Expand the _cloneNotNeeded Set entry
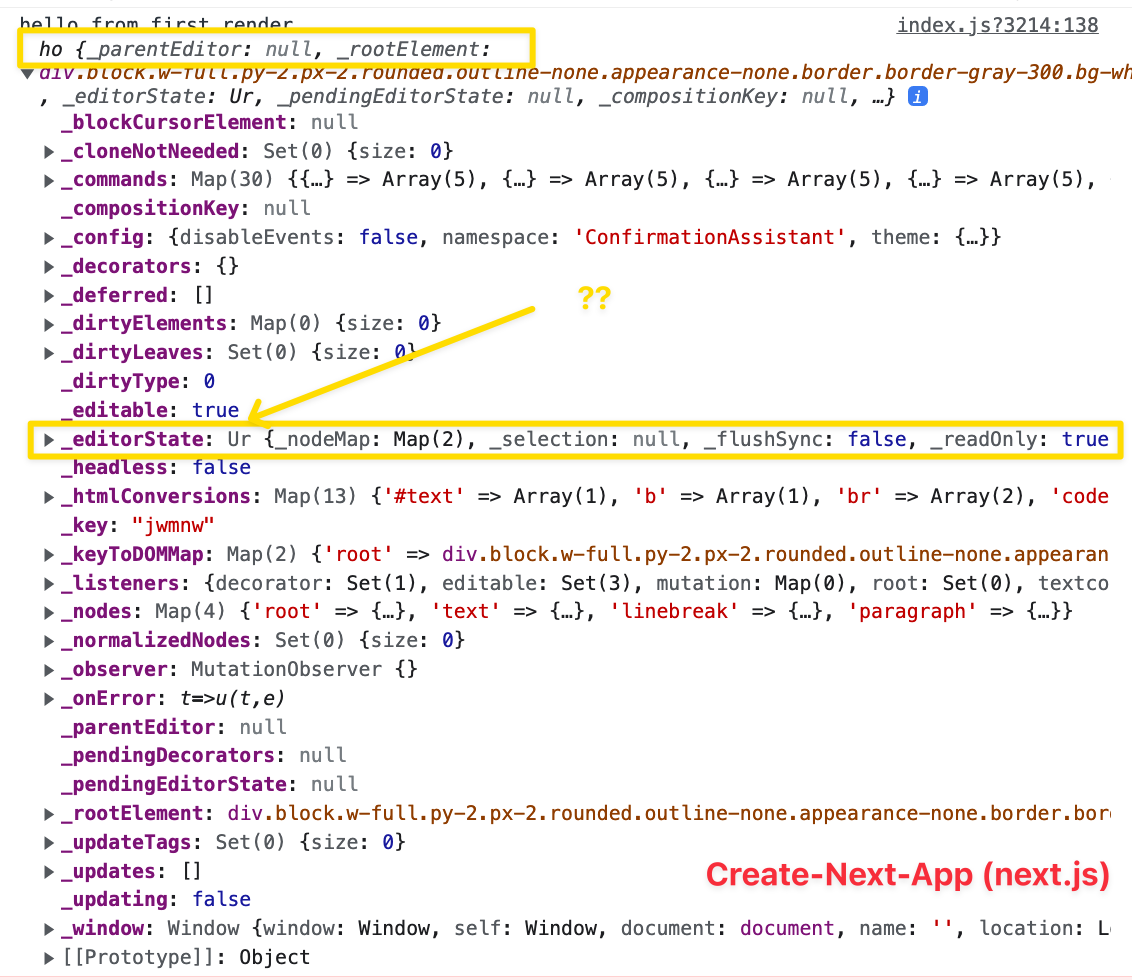 click(x=48, y=152)
